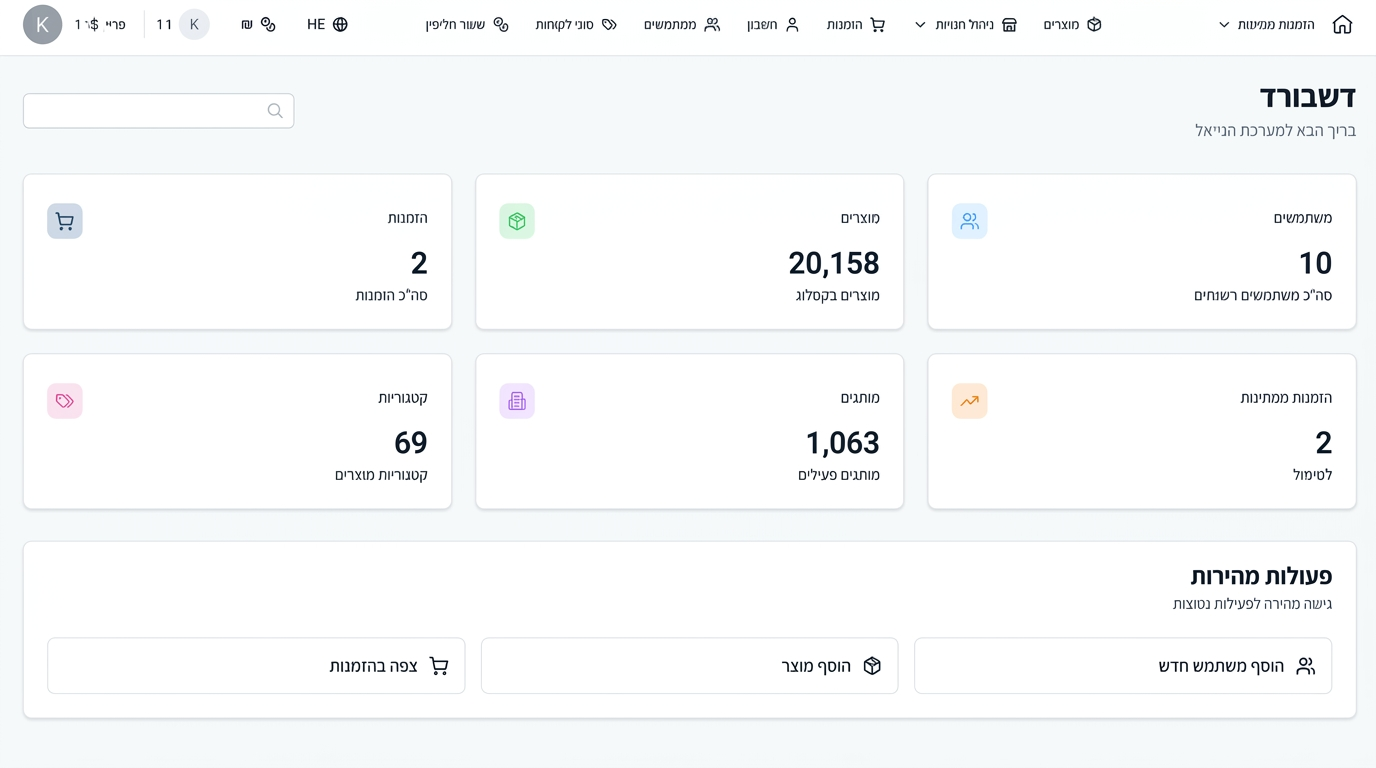Open the שער חליפין navigation item
Viewport: 1376px width, 768px height.
click(467, 24)
